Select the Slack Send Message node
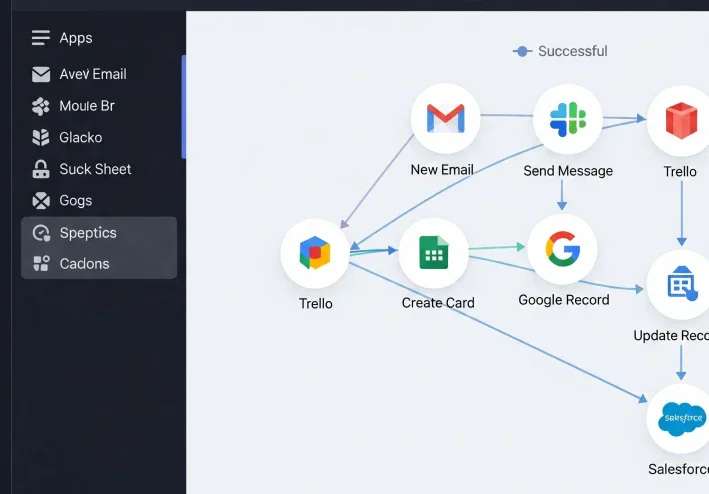The image size is (709, 494). coord(568,119)
